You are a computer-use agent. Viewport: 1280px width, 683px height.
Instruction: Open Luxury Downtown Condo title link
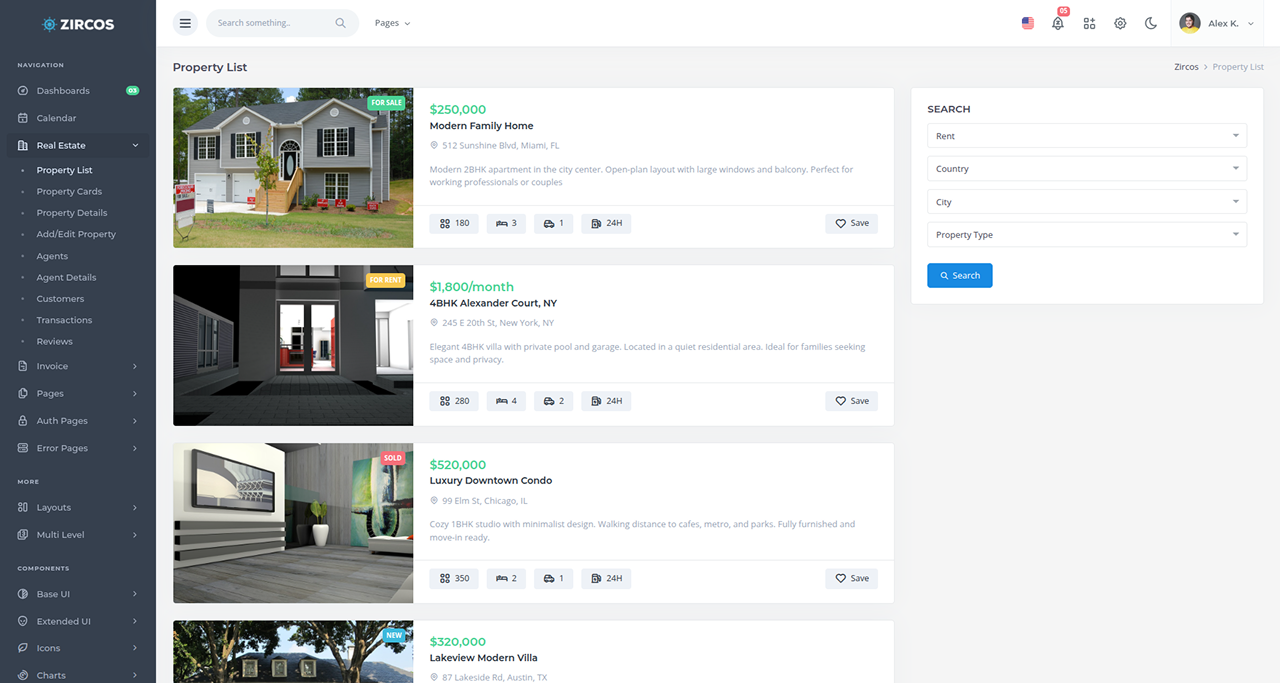(x=491, y=481)
